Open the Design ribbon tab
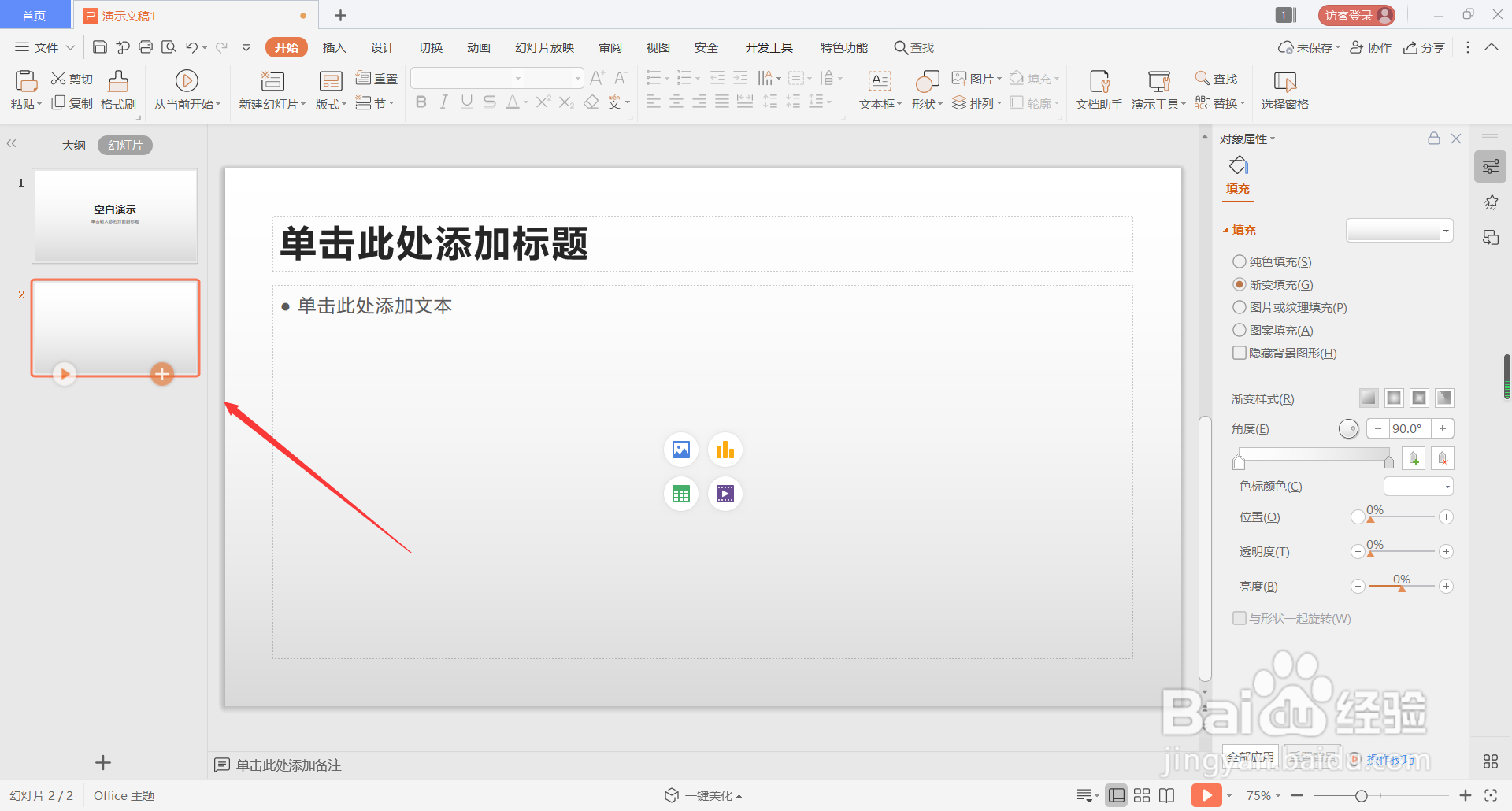Screen dimensions: 1512x811 point(383,47)
